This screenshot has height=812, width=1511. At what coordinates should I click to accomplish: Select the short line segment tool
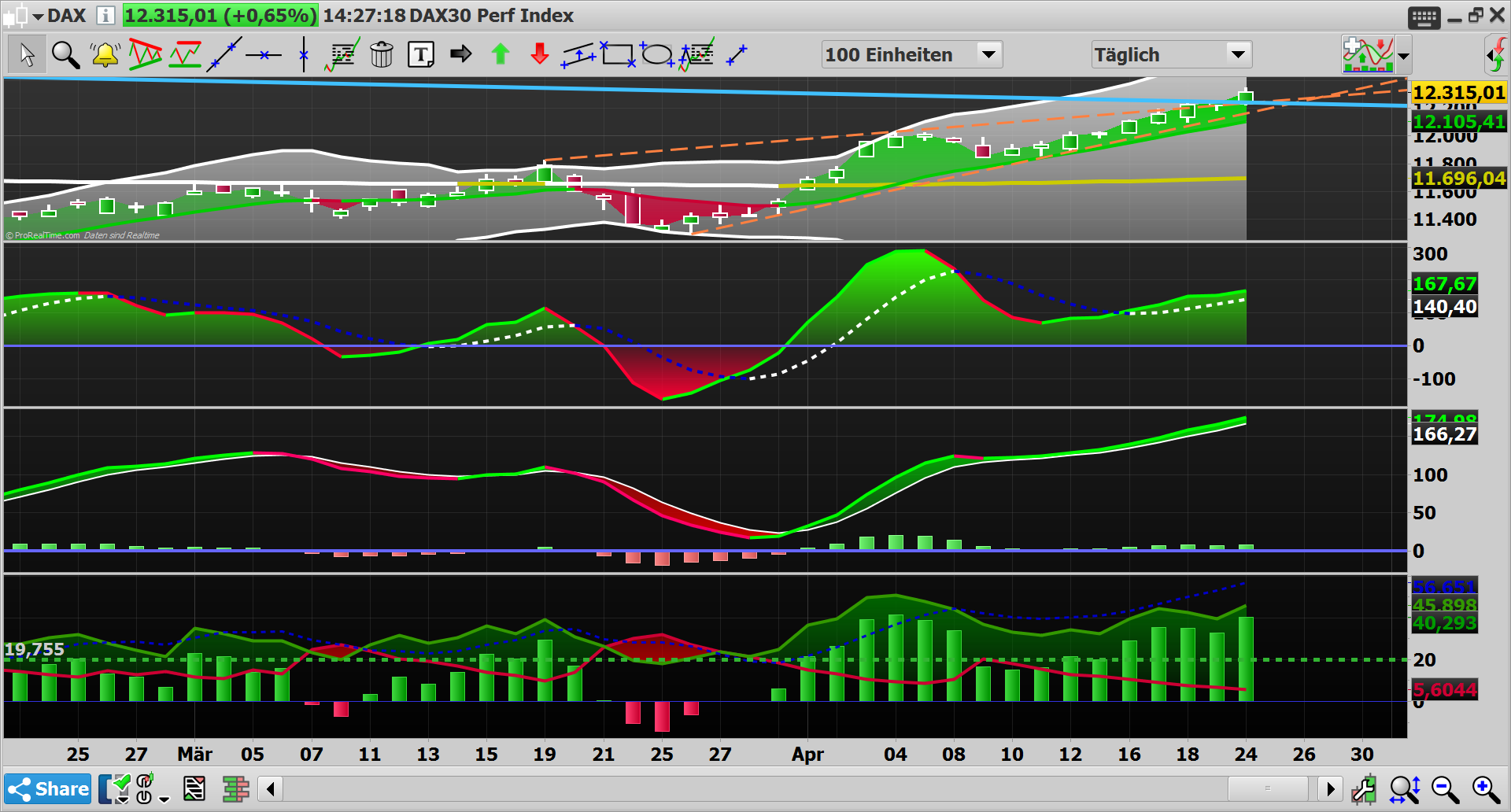tap(737, 54)
